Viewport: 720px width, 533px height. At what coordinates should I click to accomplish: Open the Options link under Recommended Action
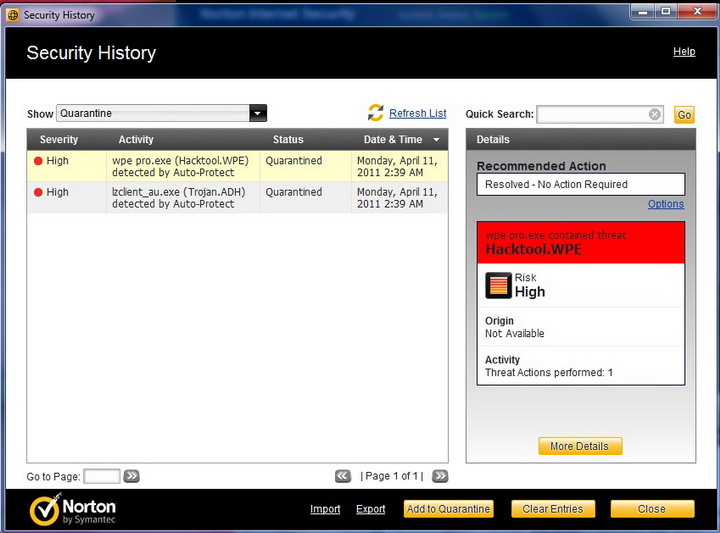[666, 204]
